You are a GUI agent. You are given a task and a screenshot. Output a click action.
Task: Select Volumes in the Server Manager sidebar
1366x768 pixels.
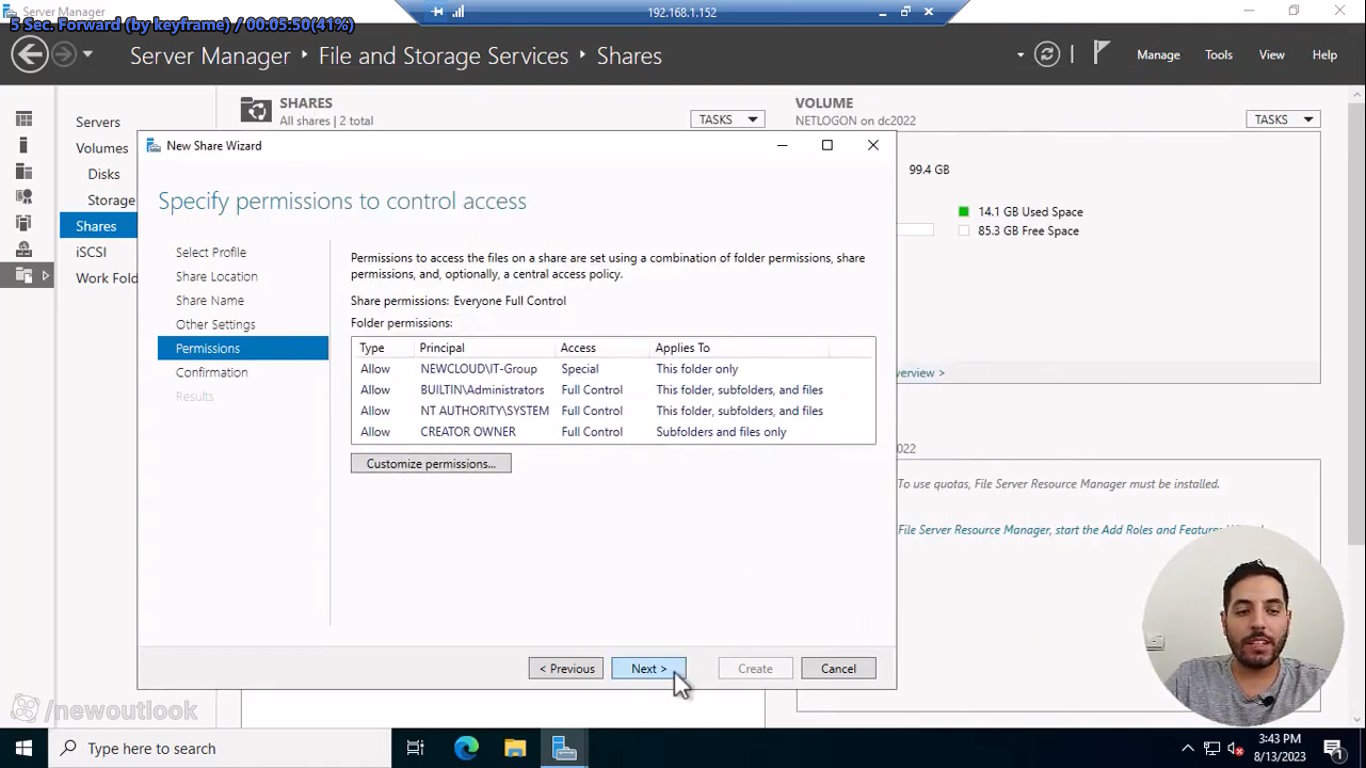tap(102, 148)
